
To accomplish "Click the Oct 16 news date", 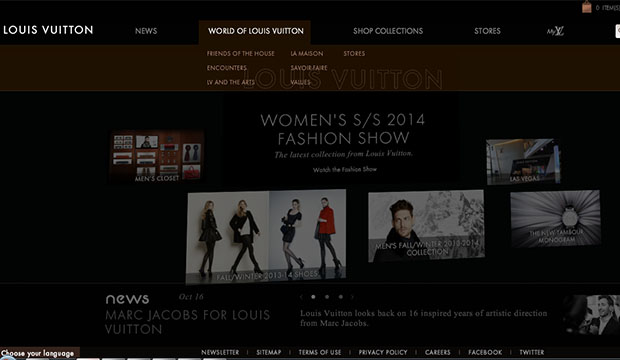I will 191,297.
